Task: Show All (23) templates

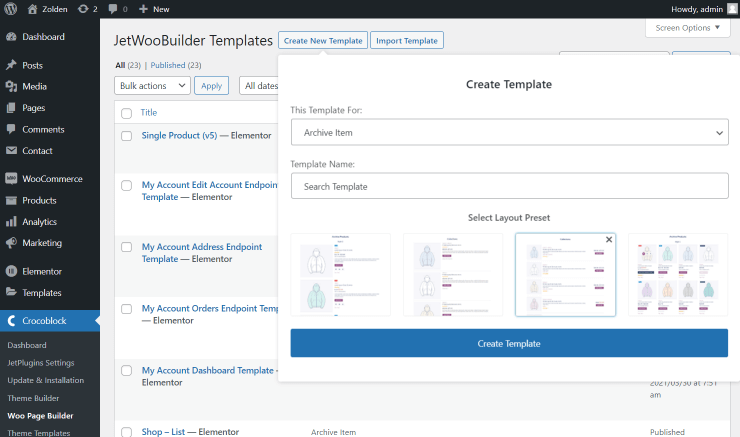Action: (128, 65)
